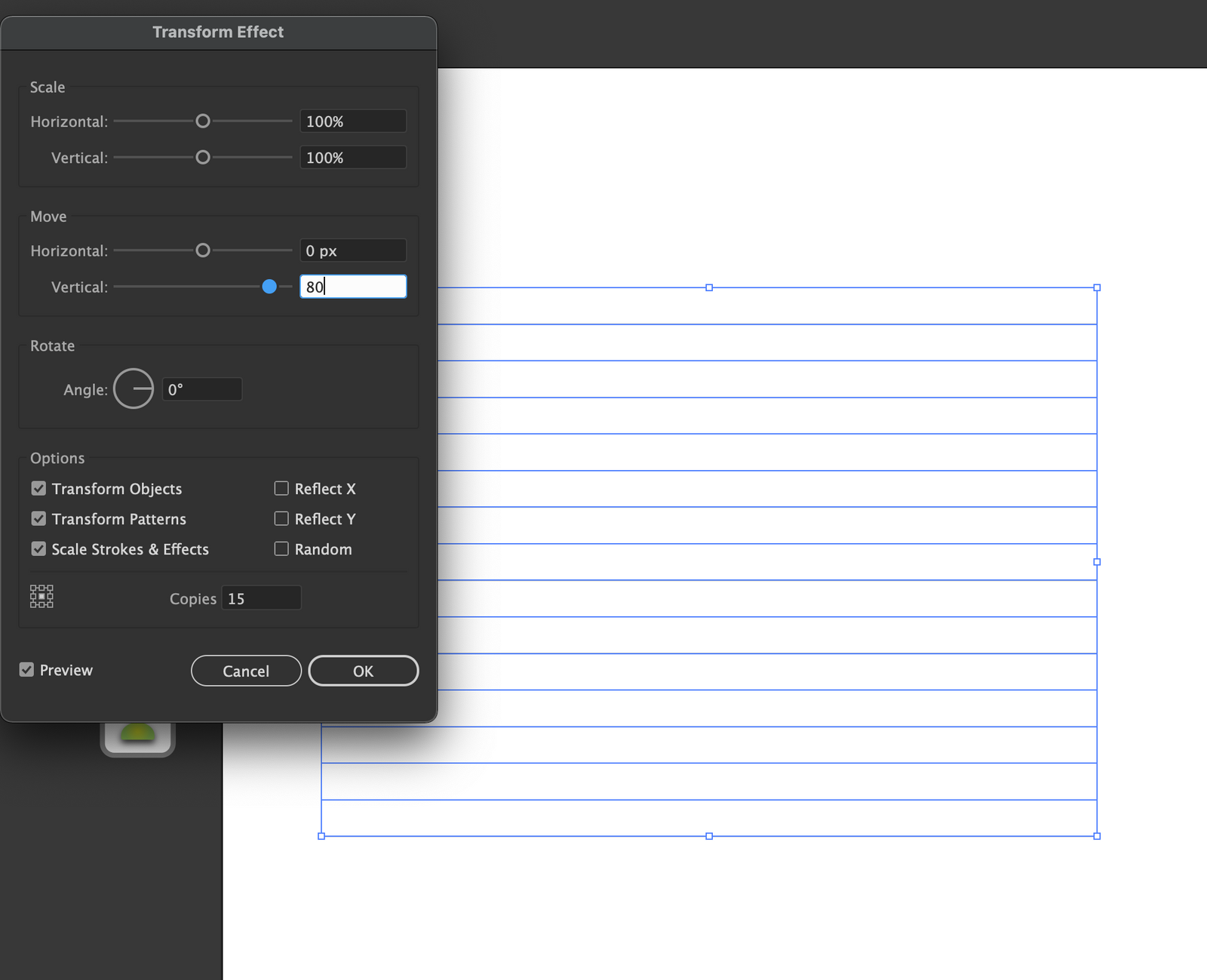Uncheck the Transform Objects option
Image resolution: width=1207 pixels, height=980 pixels.
point(38,488)
